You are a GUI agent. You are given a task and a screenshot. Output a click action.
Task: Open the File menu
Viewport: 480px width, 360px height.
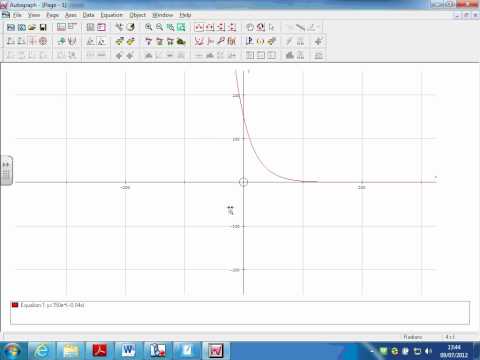click(x=17, y=15)
